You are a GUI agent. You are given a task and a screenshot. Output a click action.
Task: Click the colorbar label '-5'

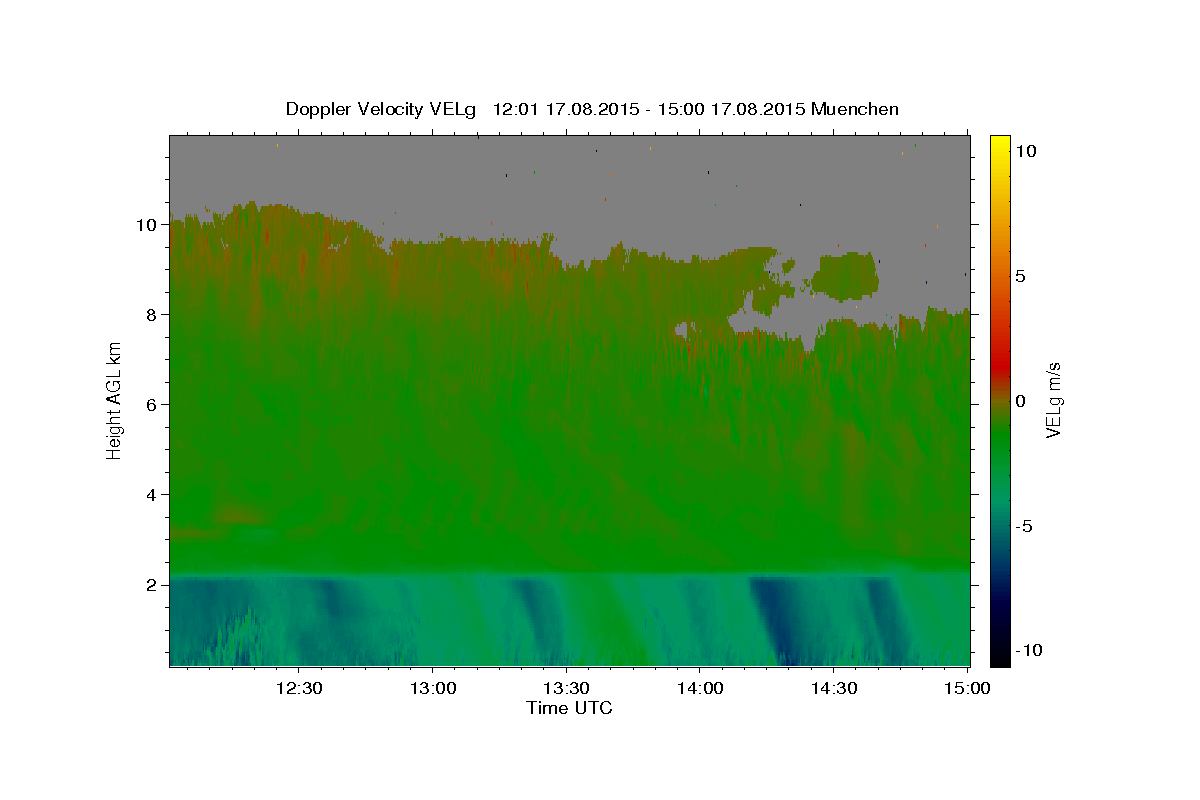(x=1023, y=526)
